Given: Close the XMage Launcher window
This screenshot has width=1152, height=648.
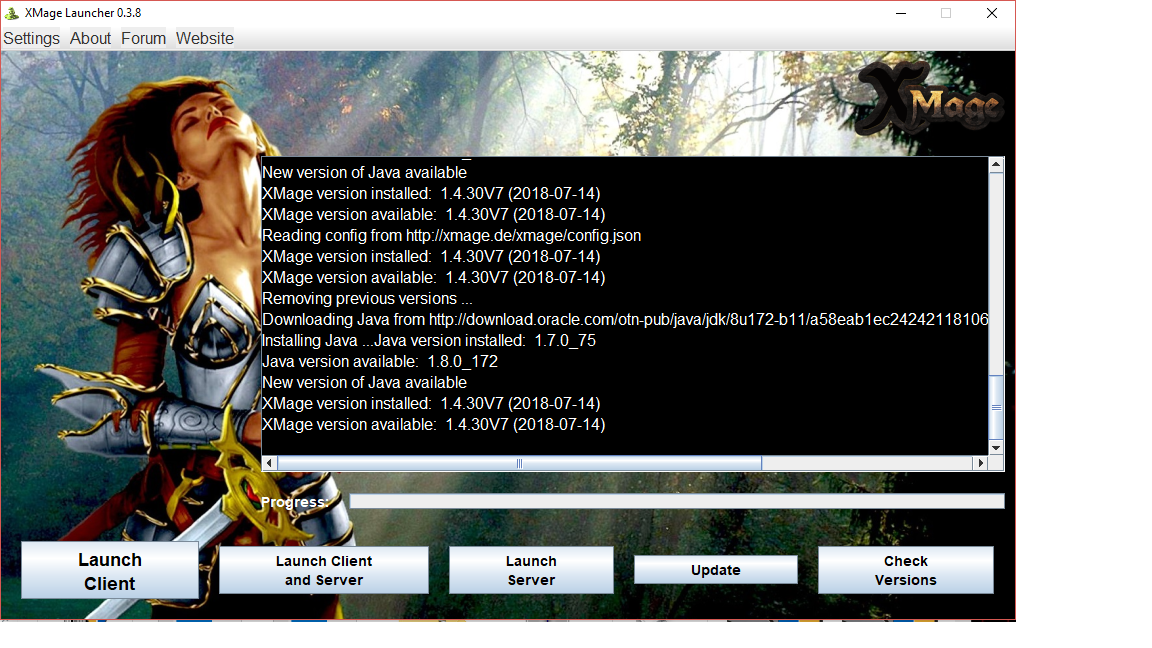Looking at the screenshot, I should pyautogui.click(x=992, y=13).
